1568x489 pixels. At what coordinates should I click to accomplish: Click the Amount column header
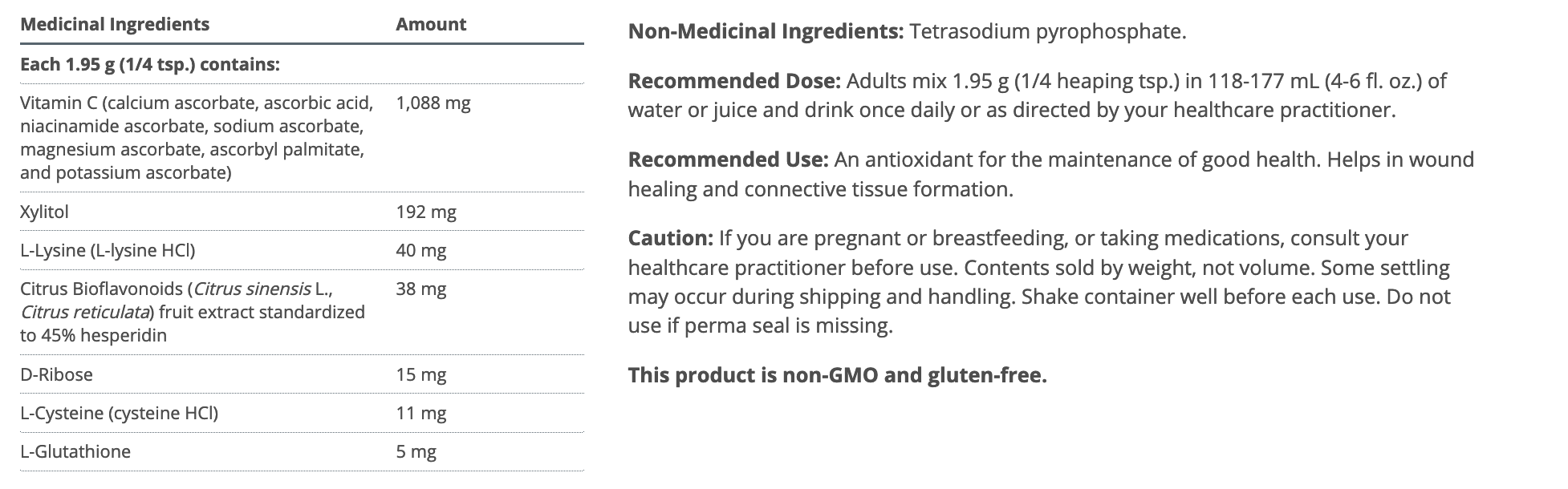(430, 24)
